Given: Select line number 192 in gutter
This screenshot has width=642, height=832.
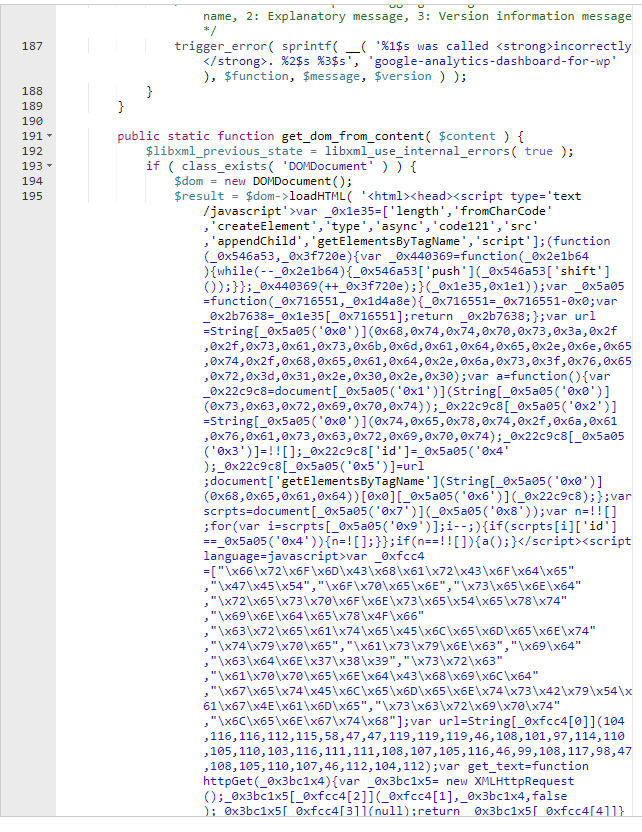Looking at the screenshot, I should 32,151.
